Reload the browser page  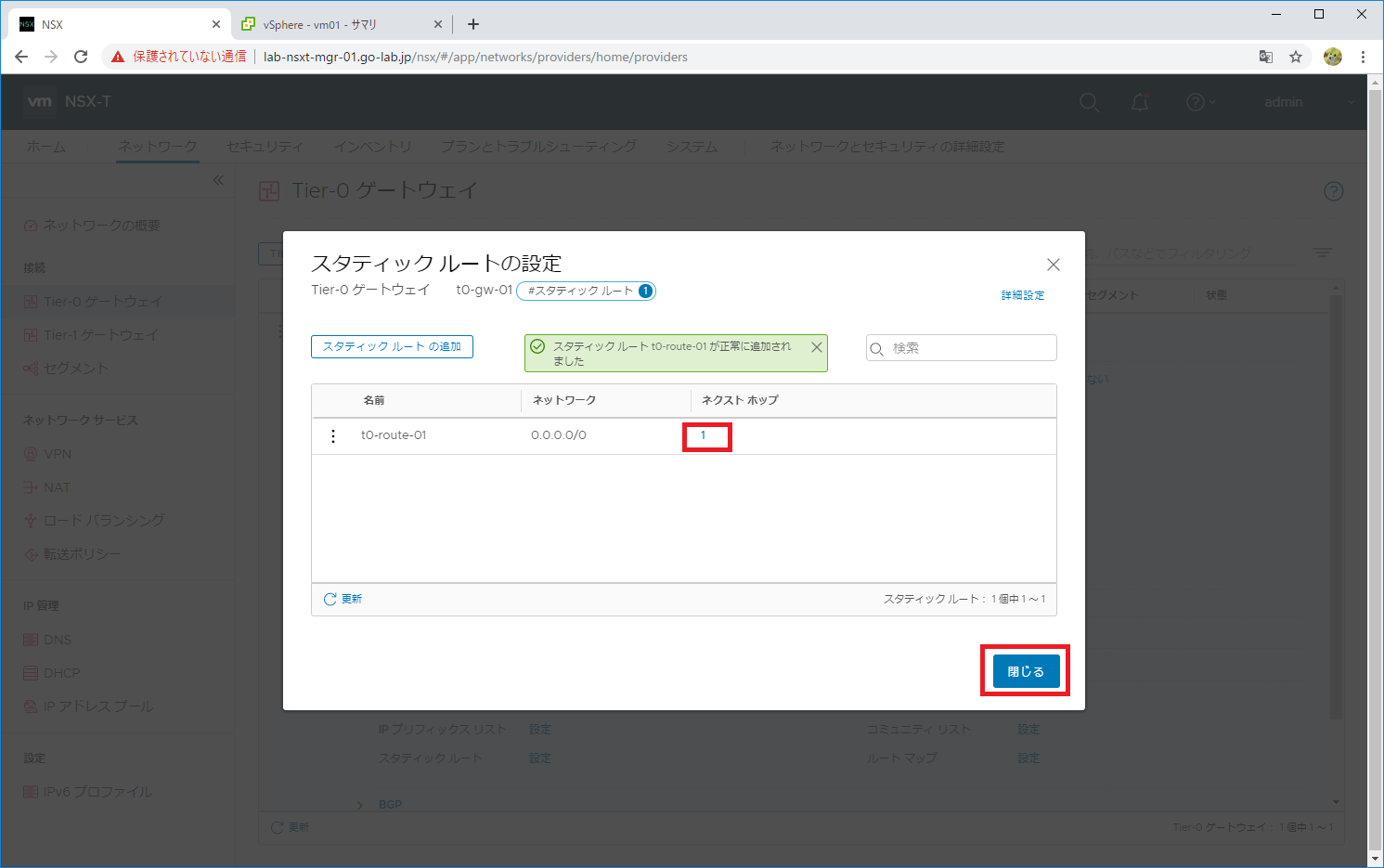tap(81, 57)
